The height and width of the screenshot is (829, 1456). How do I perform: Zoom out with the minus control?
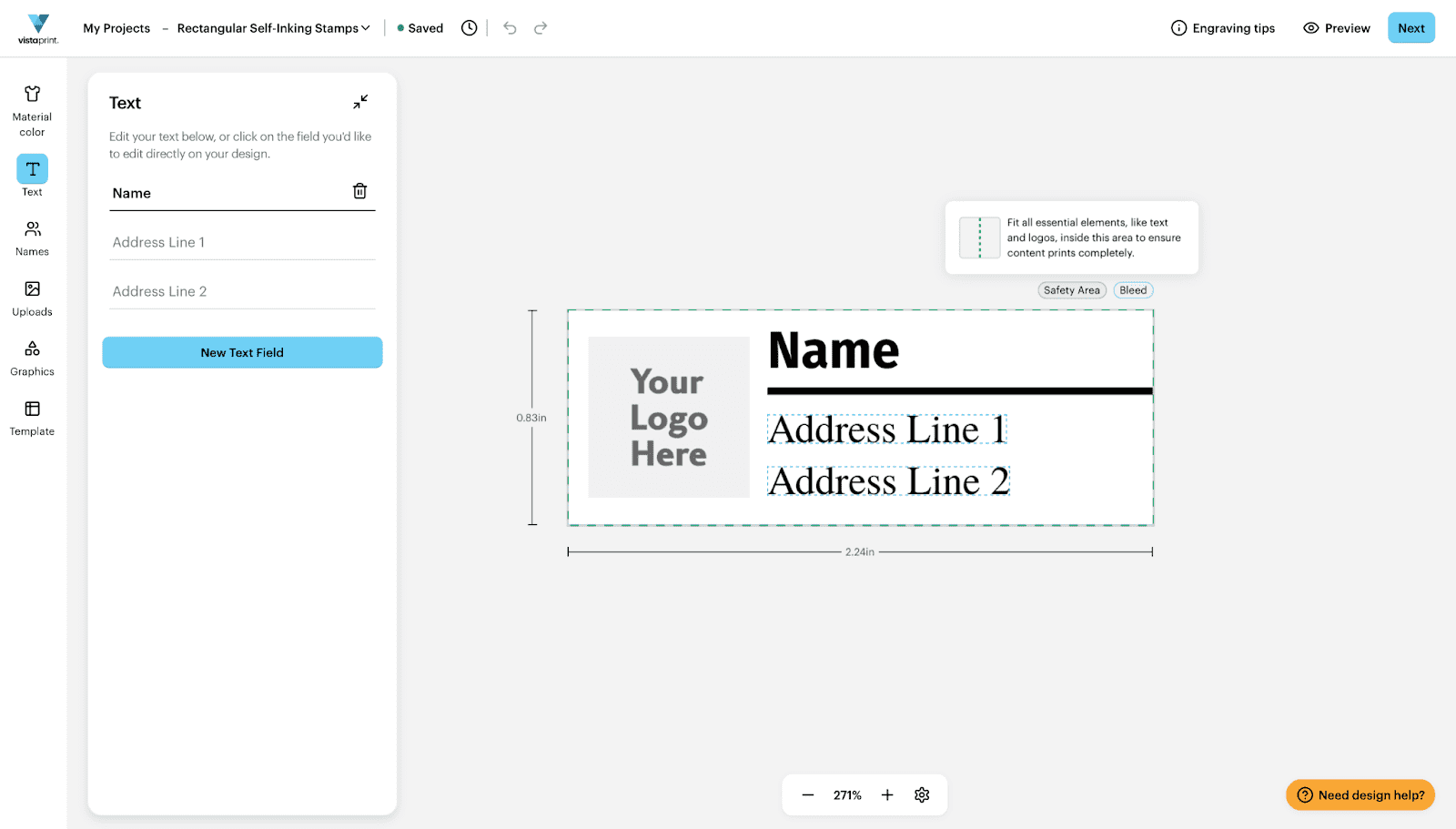(807, 794)
